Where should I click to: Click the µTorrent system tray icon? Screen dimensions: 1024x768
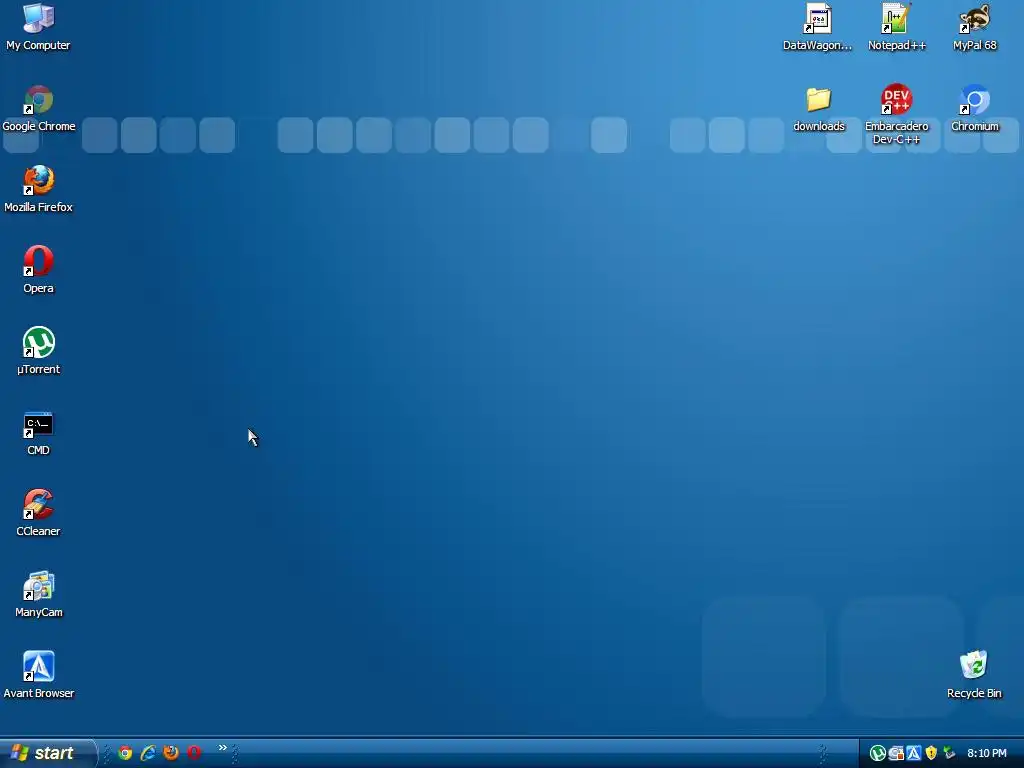click(x=878, y=754)
